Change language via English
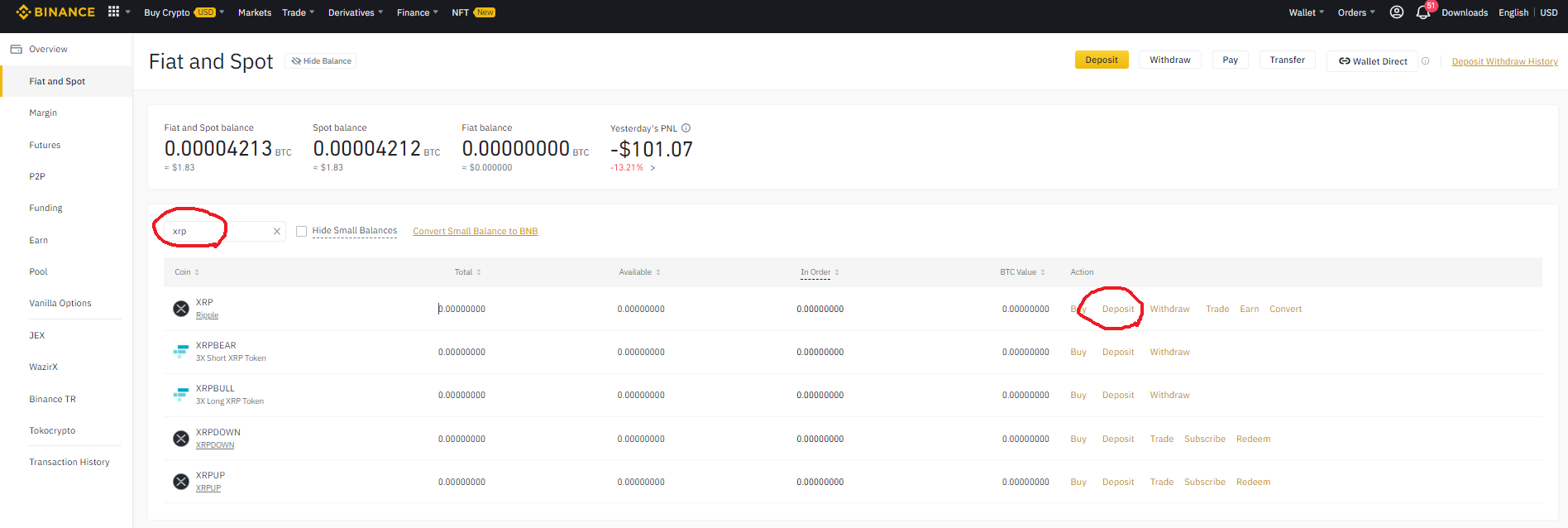This screenshot has width=1568, height=528. tap(1513, 12)
